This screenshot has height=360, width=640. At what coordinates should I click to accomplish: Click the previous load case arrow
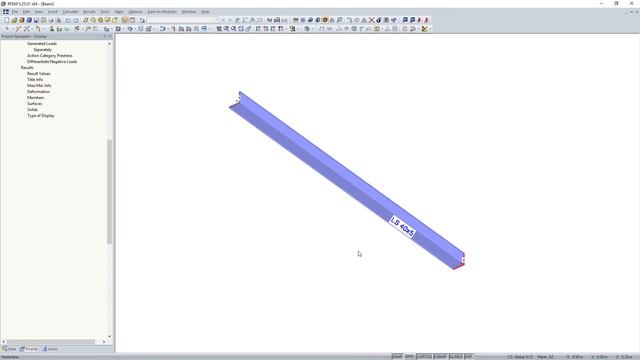(223, 20)
